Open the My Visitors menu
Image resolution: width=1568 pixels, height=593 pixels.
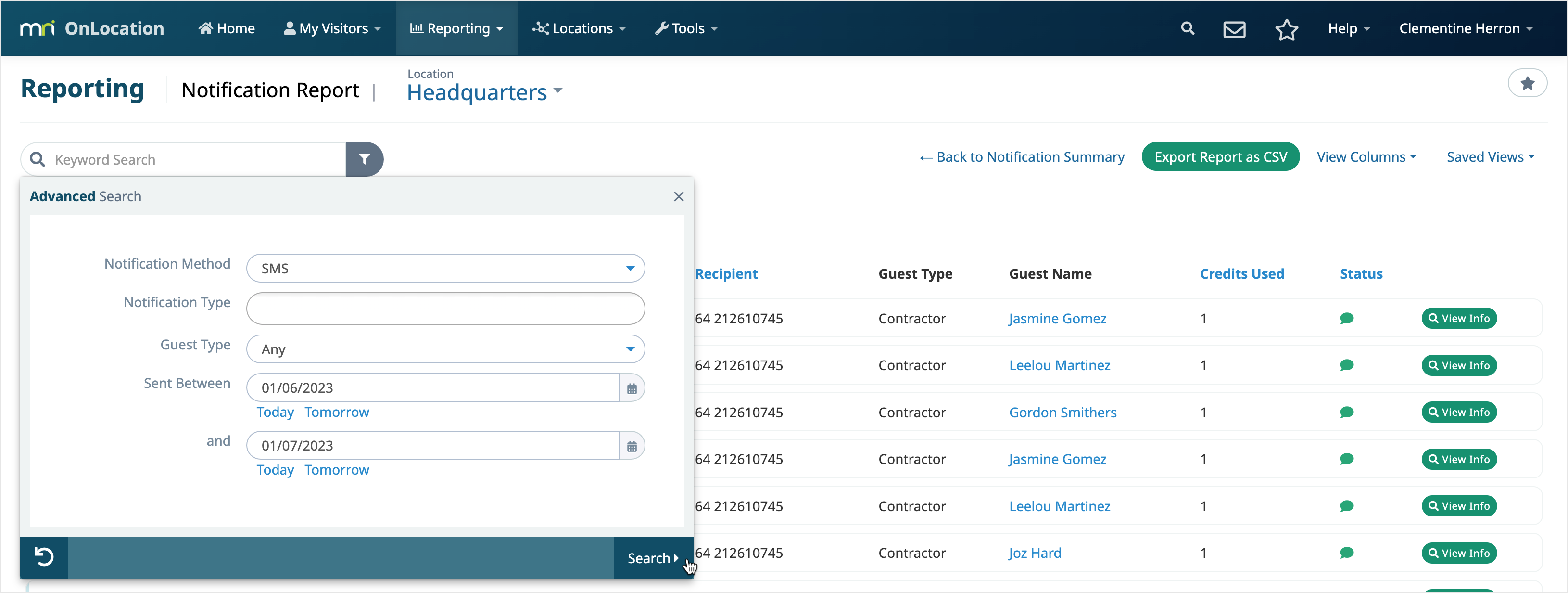pyautogui.click(x=332, y=28)
